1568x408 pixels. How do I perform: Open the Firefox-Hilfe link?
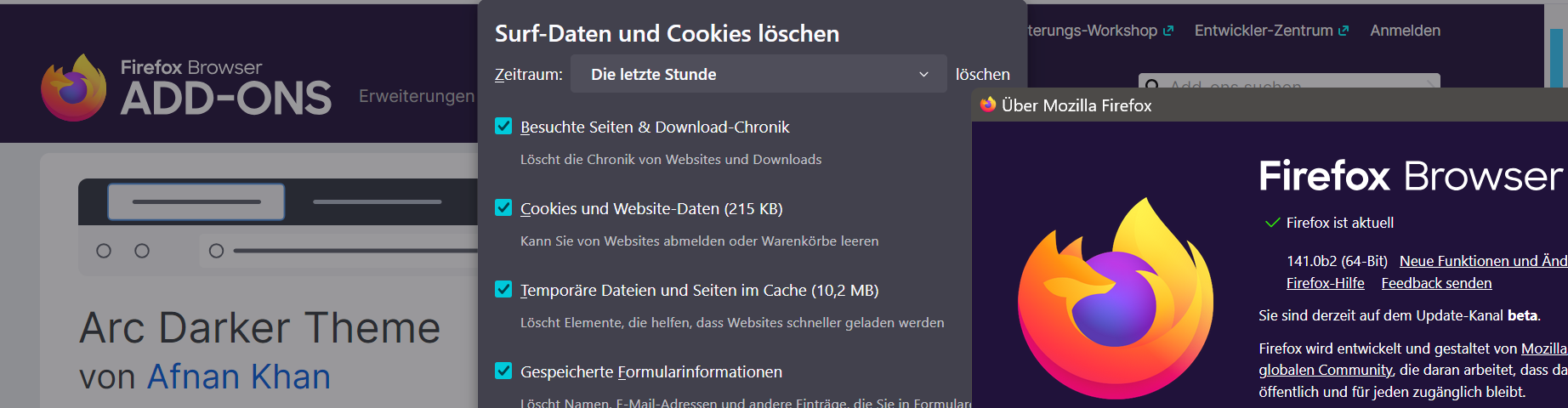pyautogui.click(x=1325, y=283)
